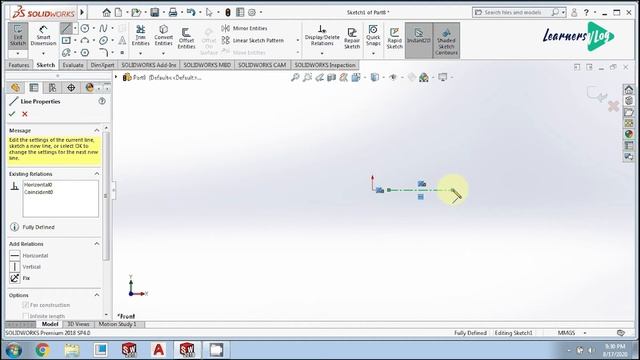640x360 pixels.
Task: Collapse the Add Relations section
Action: pyautogui.click(x=97, y=244)
